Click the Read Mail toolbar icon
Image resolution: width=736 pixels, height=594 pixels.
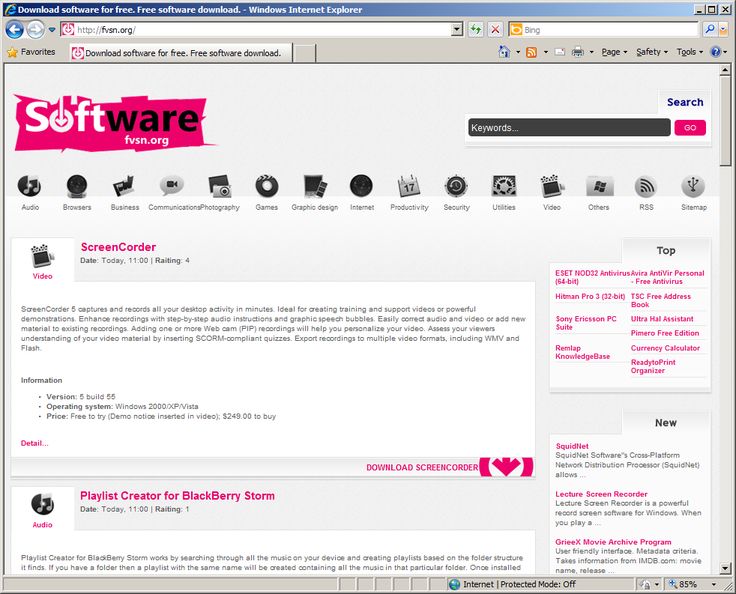tap(560, 52)
